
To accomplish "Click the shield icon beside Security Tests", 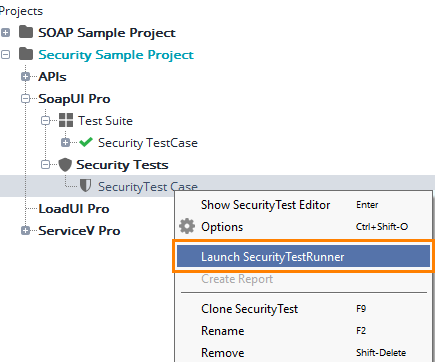I will tap(65, 165).
